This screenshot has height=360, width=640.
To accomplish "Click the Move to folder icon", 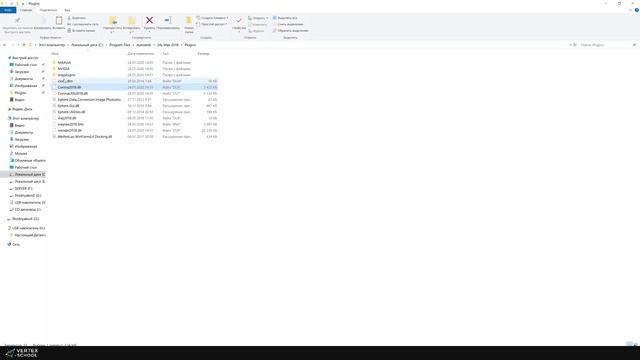I will point(113,20).
